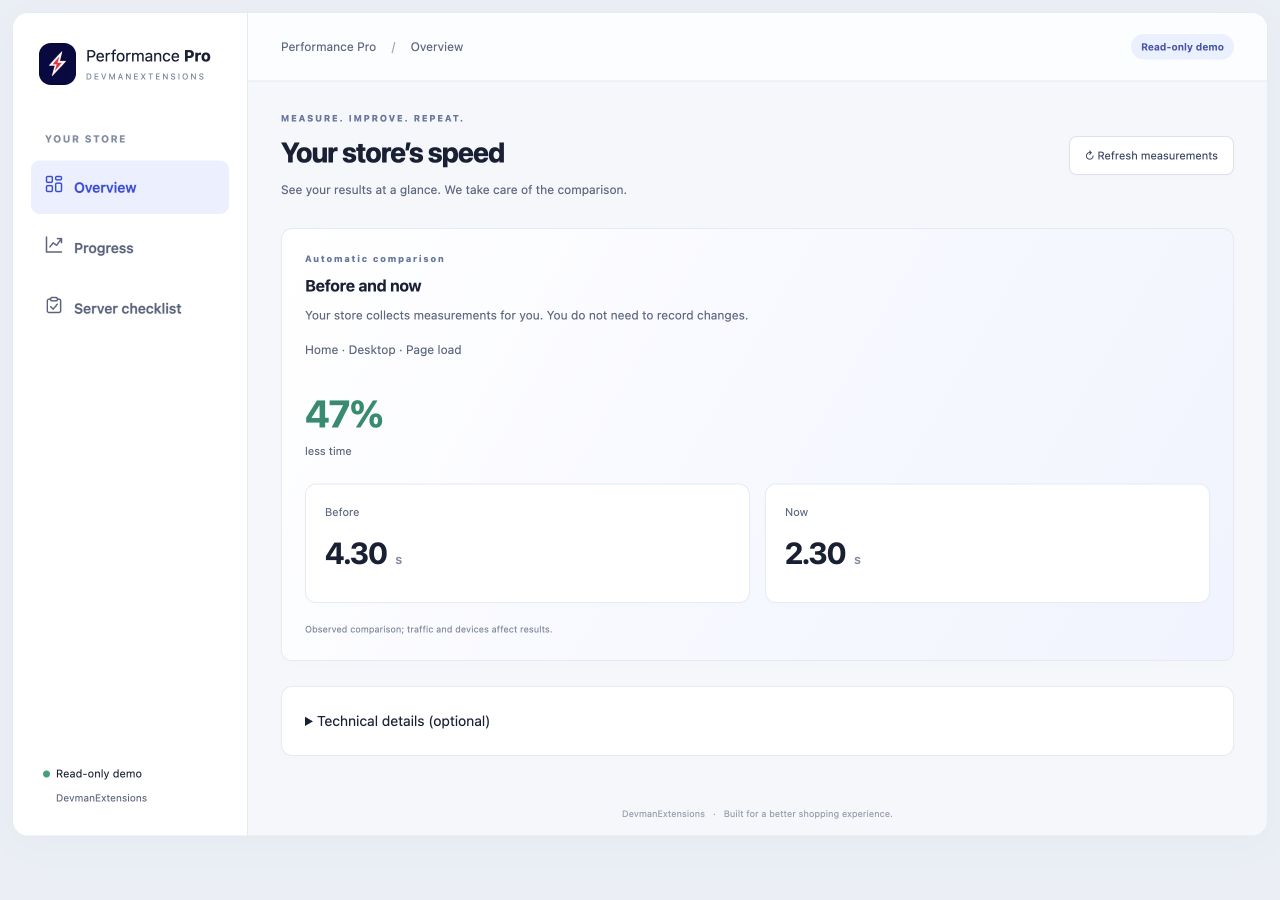Click the 'YOUR STORE' sidebar section label
1280x900 pixels.
pos(86,139)
